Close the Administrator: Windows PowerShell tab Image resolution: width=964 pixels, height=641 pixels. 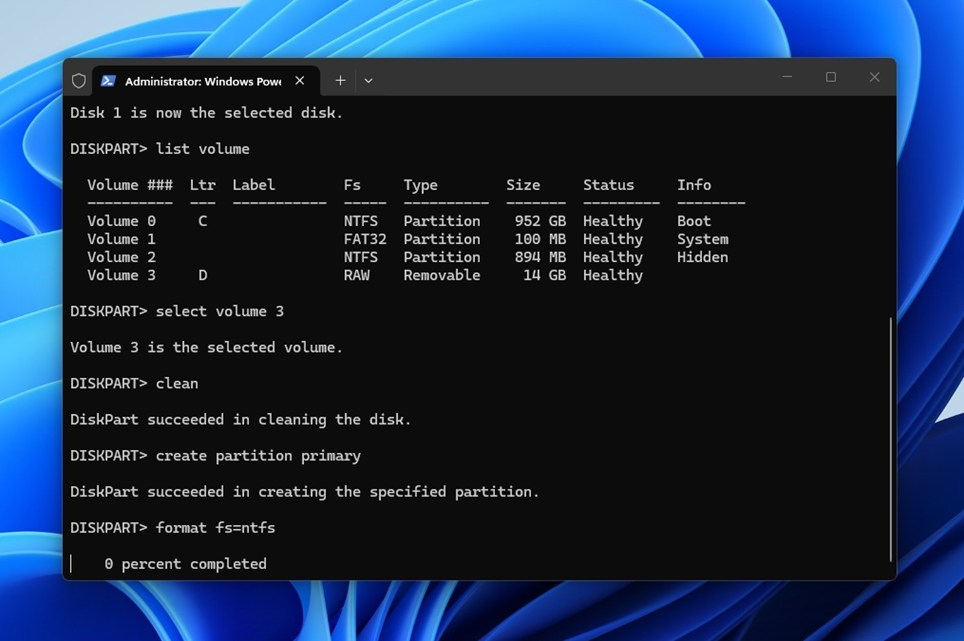(299, 81)
